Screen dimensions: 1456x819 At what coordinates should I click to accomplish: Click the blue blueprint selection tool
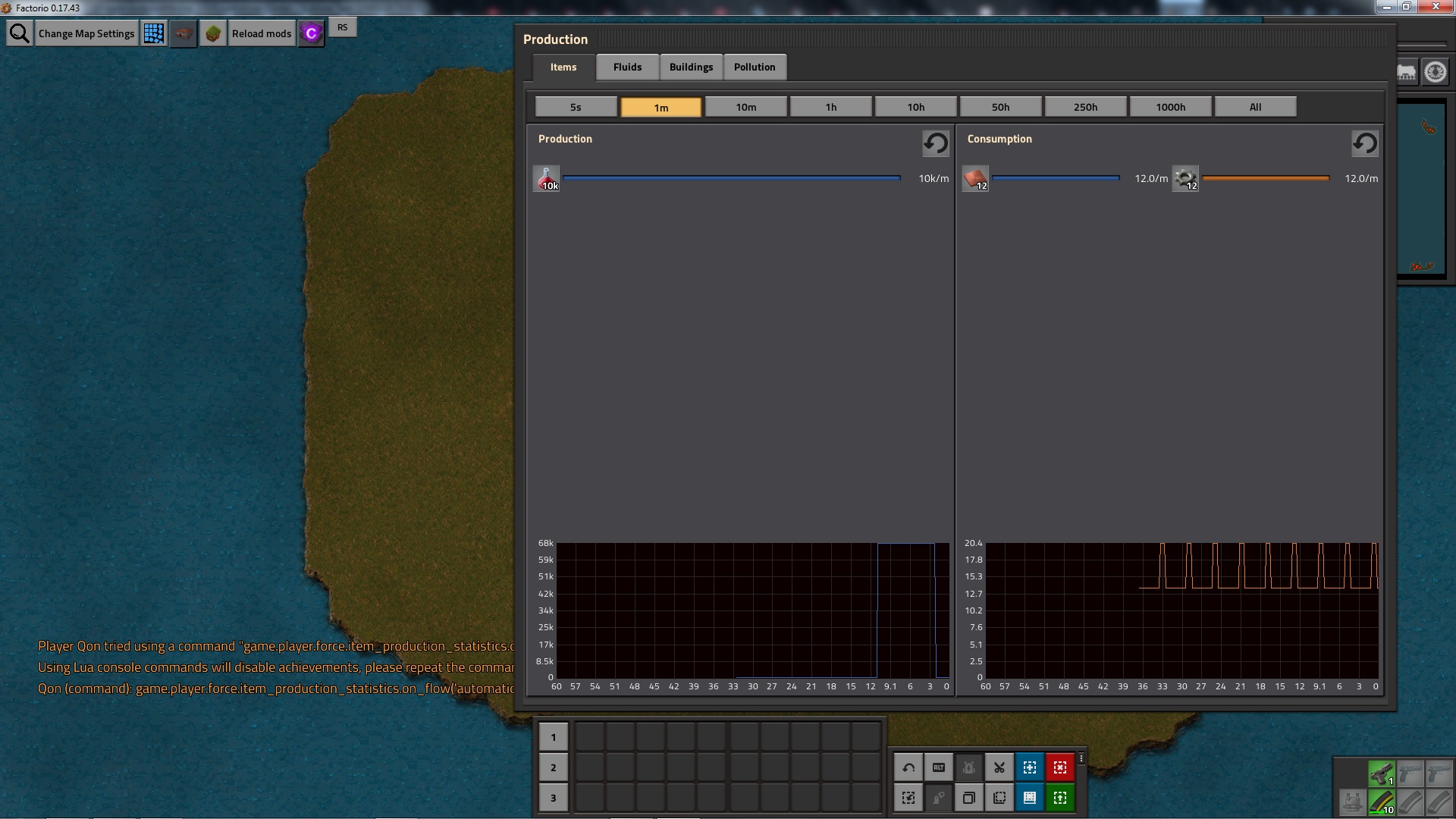pos(1029,767)
